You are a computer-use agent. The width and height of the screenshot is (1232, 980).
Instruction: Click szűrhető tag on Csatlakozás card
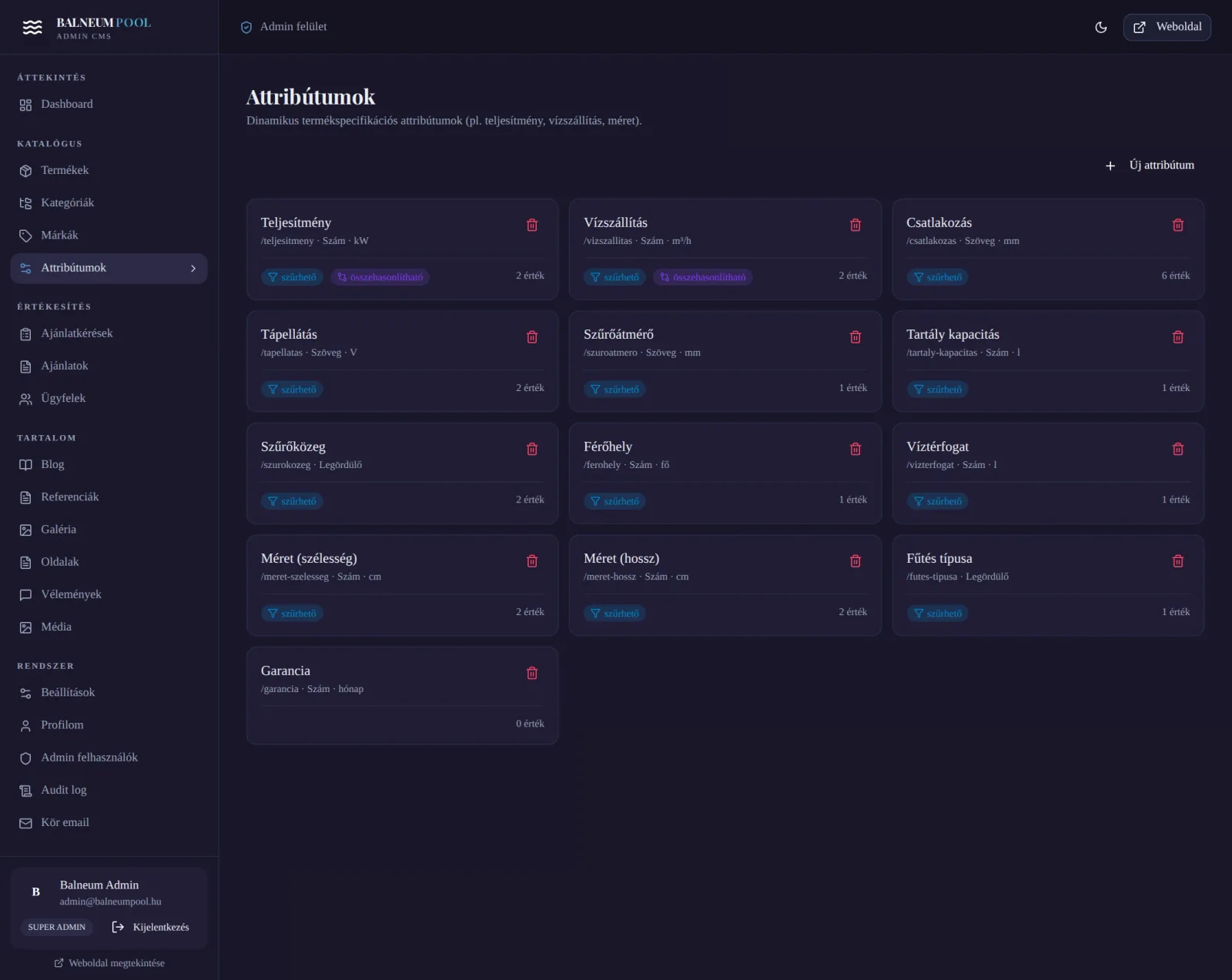938,277
